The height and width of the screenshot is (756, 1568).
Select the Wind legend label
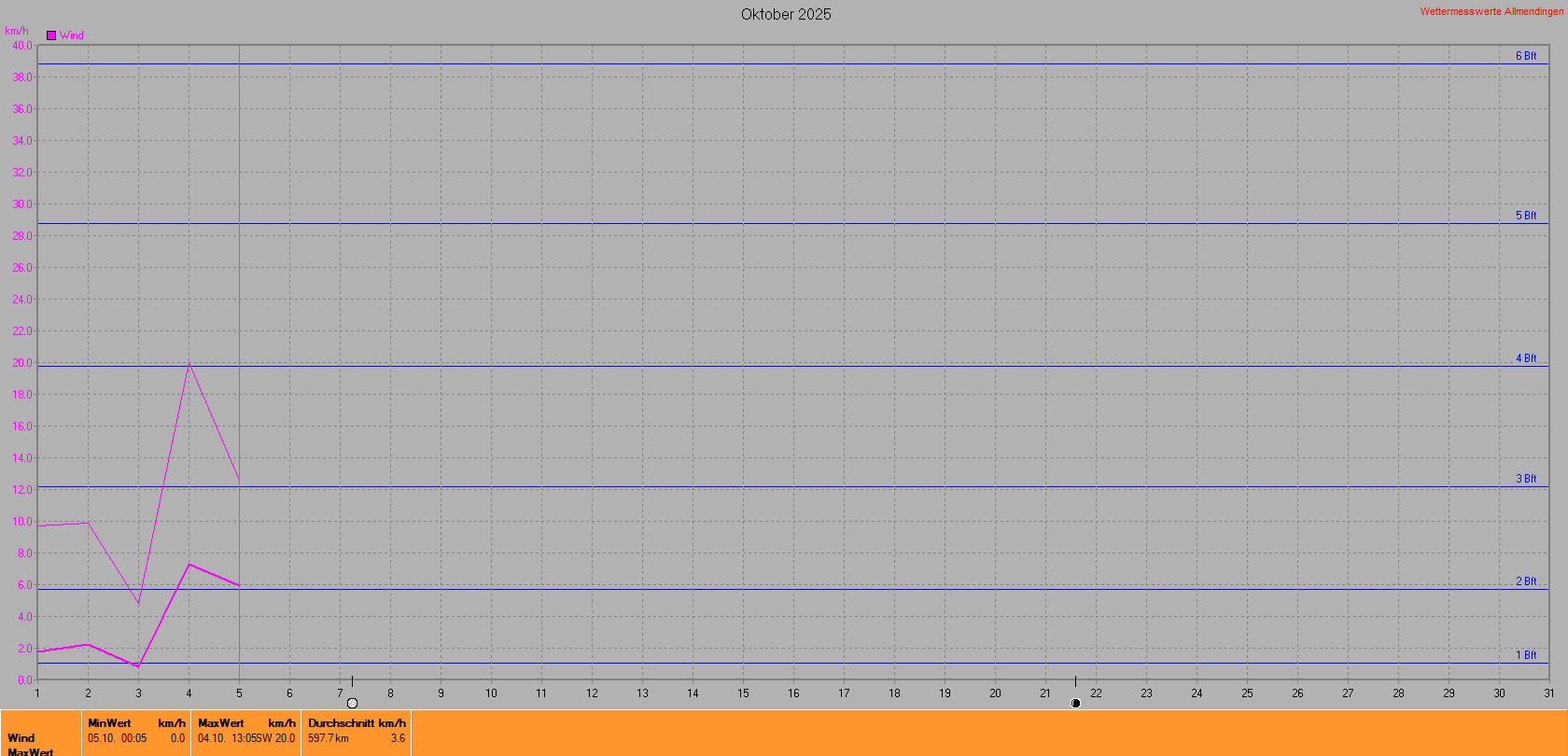point(72,35)
